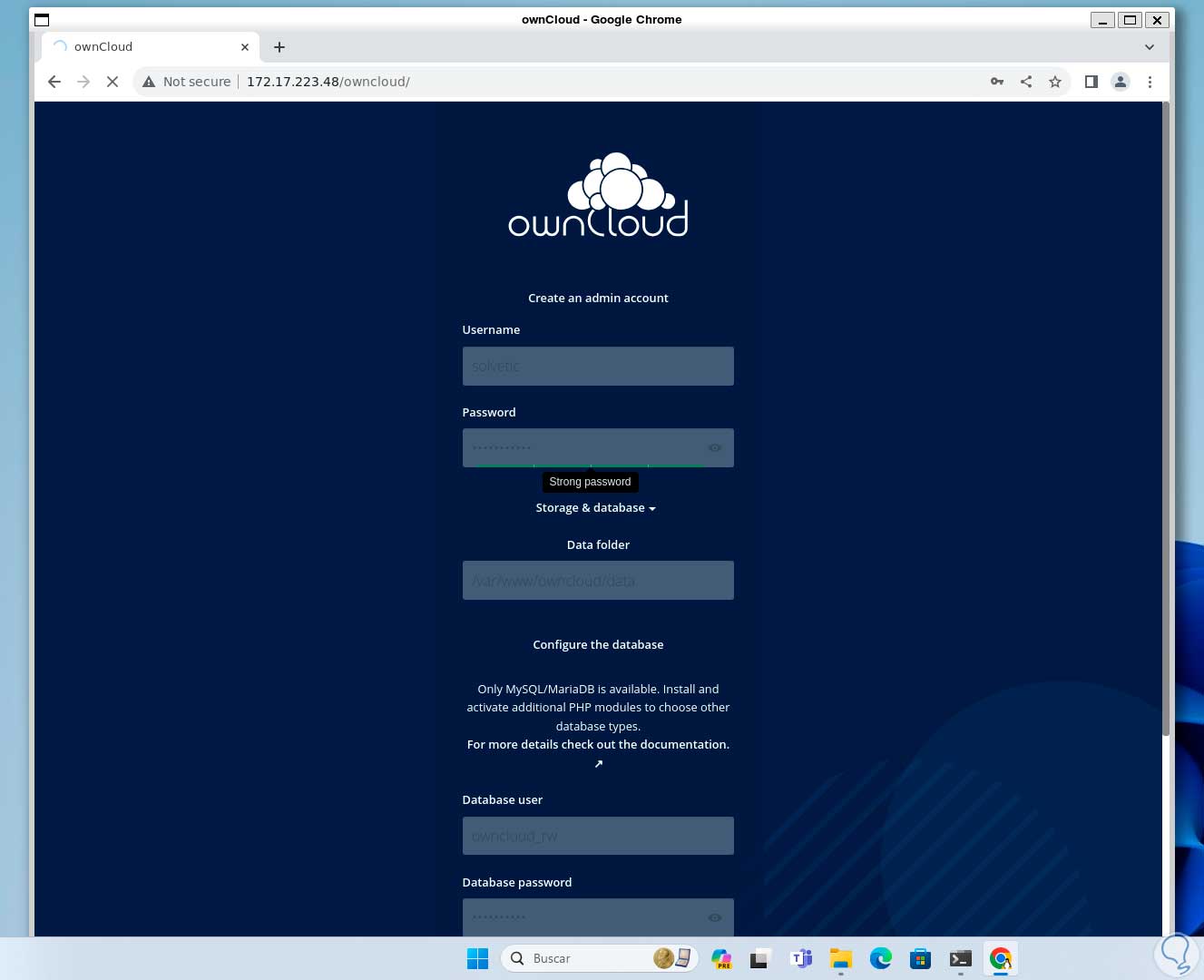
Task: Go back to the previous page
Action: 54,82
